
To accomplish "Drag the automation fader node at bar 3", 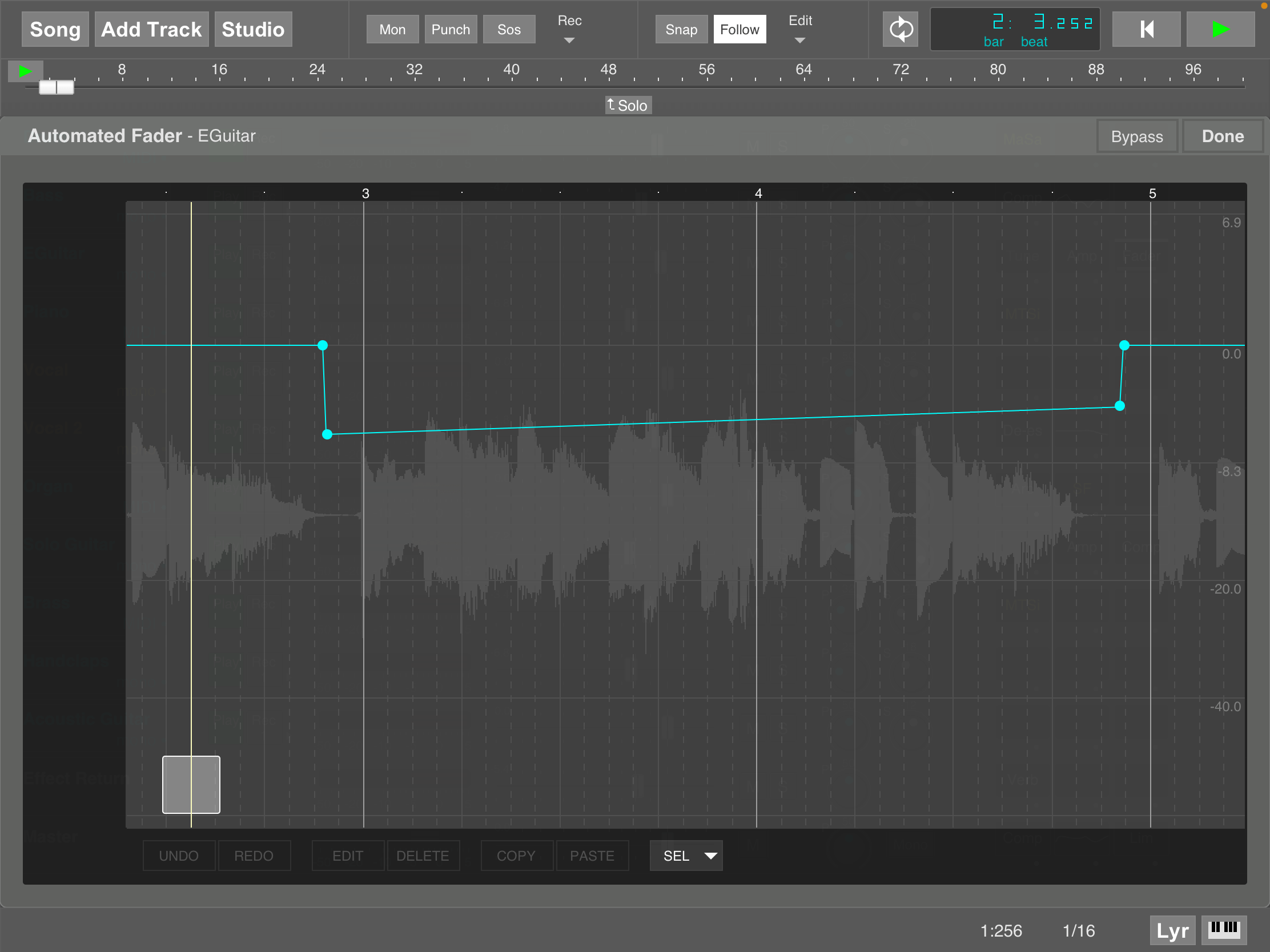I will [x=322, y=345].
